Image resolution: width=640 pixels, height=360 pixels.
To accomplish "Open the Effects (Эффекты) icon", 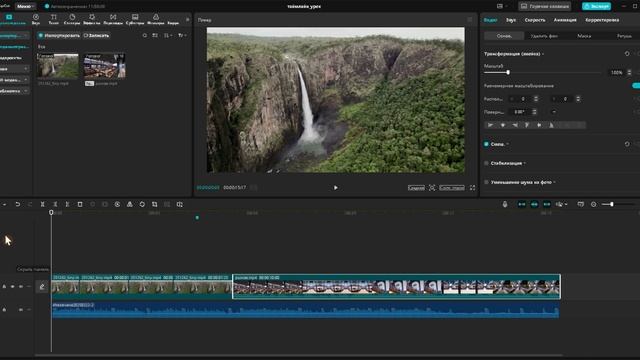I will [92, 17].
